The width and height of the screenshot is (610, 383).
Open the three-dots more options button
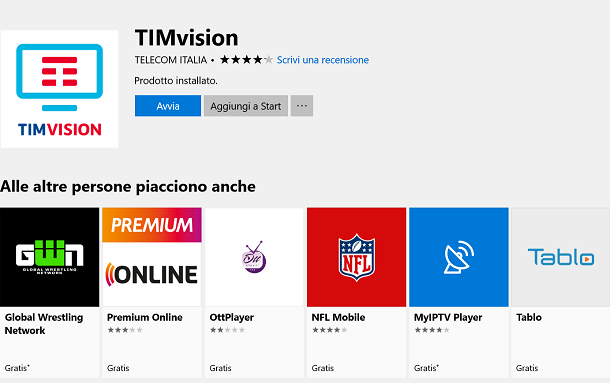click(x=301, y=106)
